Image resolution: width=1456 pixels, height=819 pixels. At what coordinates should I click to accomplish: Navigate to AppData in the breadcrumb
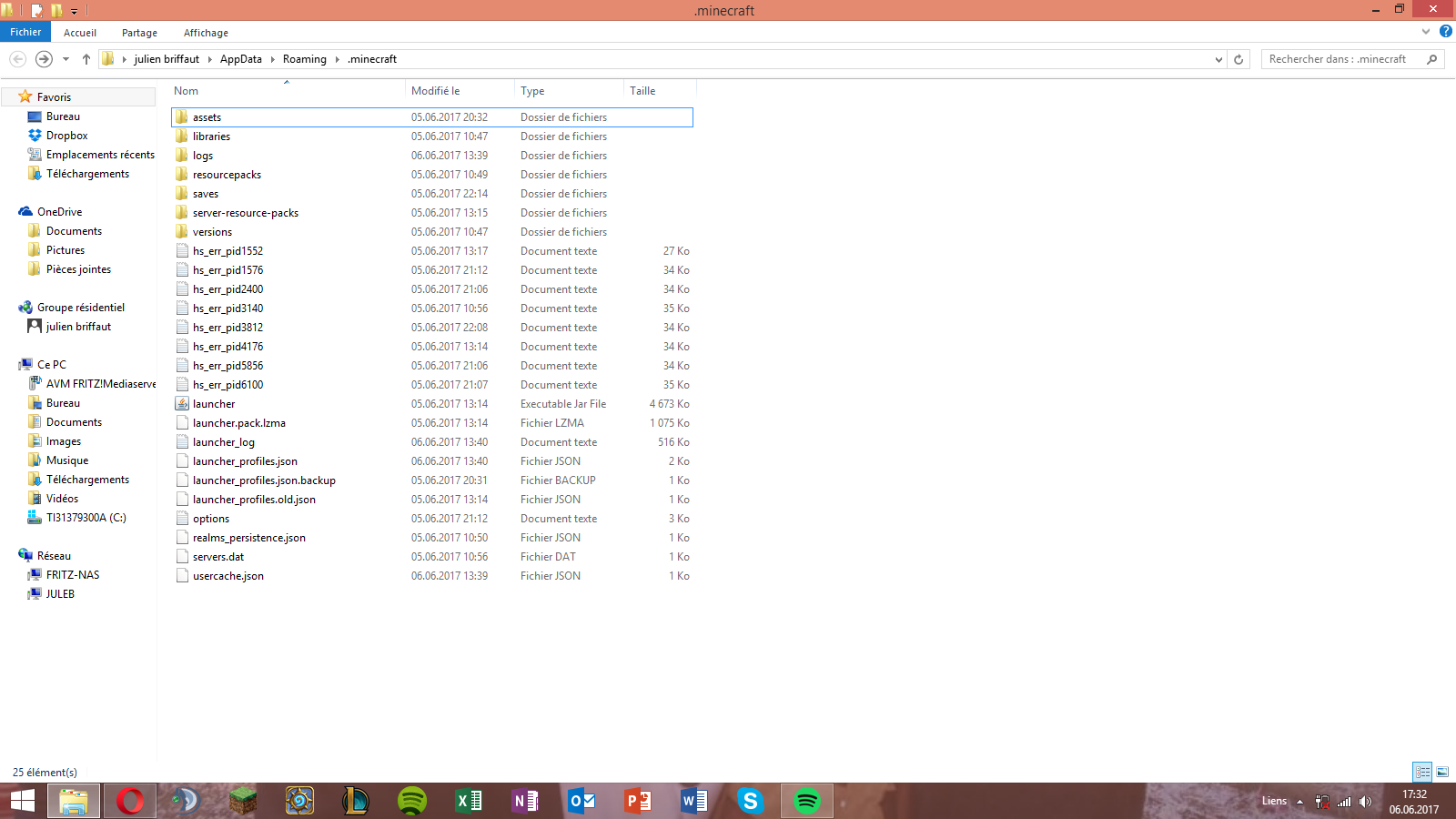240,59
